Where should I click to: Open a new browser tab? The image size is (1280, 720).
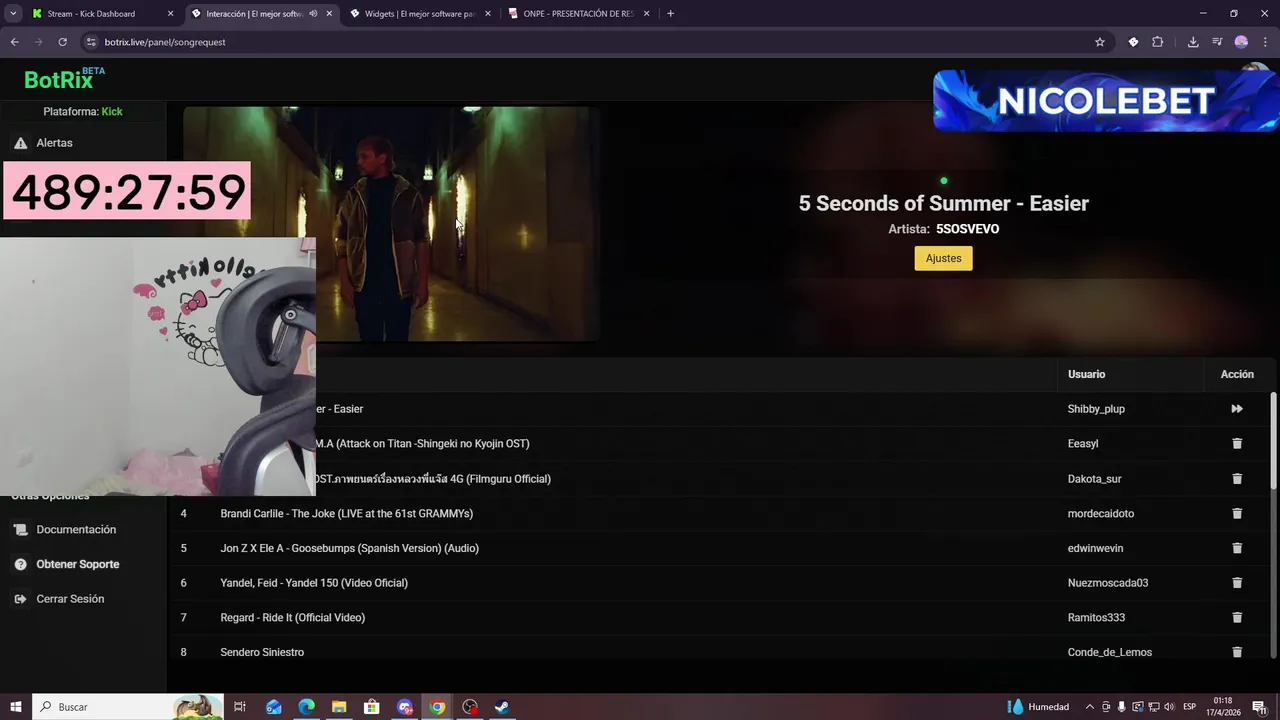tap(670, 14)
